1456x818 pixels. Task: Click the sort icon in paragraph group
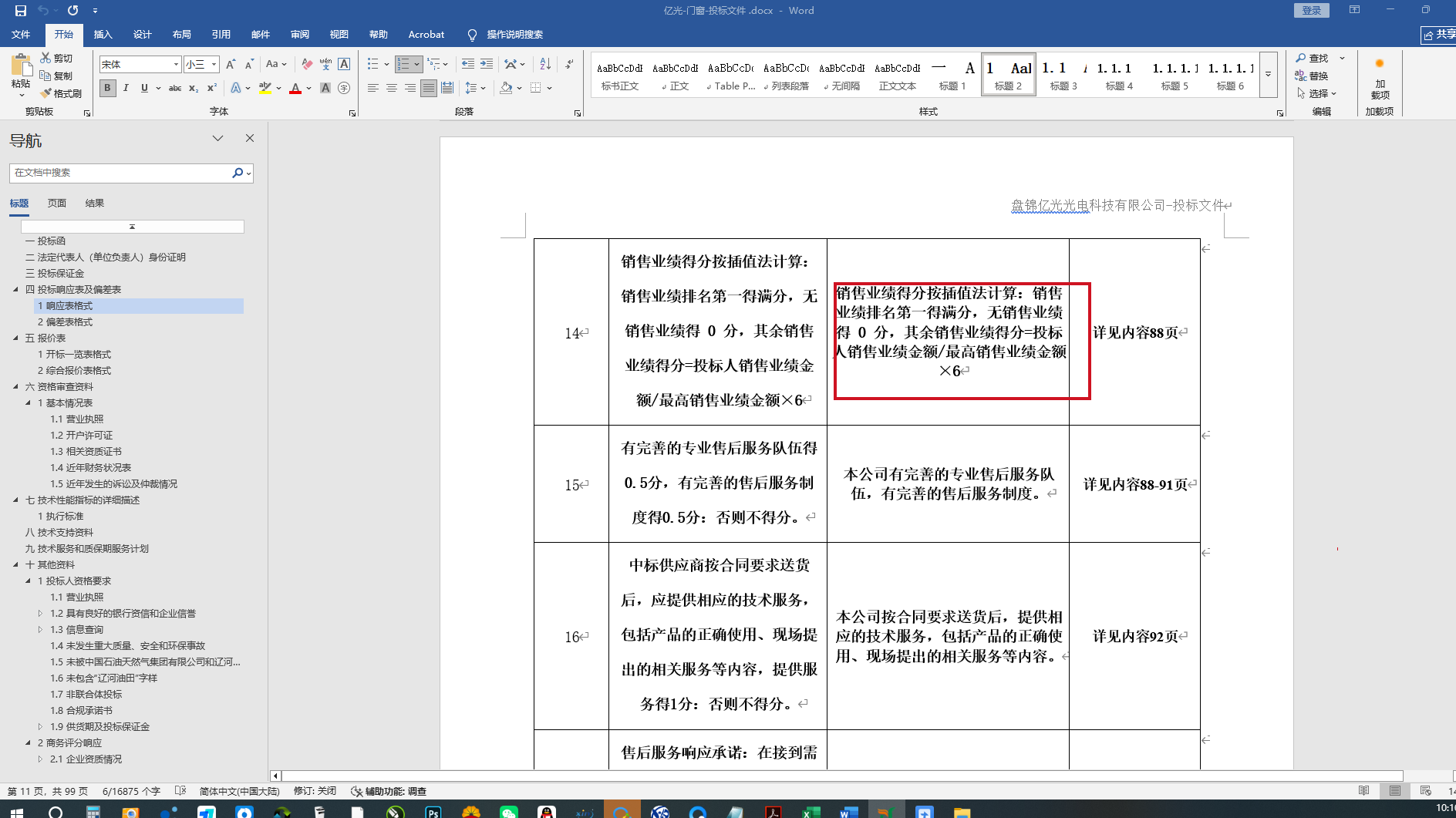pos(545,64)
